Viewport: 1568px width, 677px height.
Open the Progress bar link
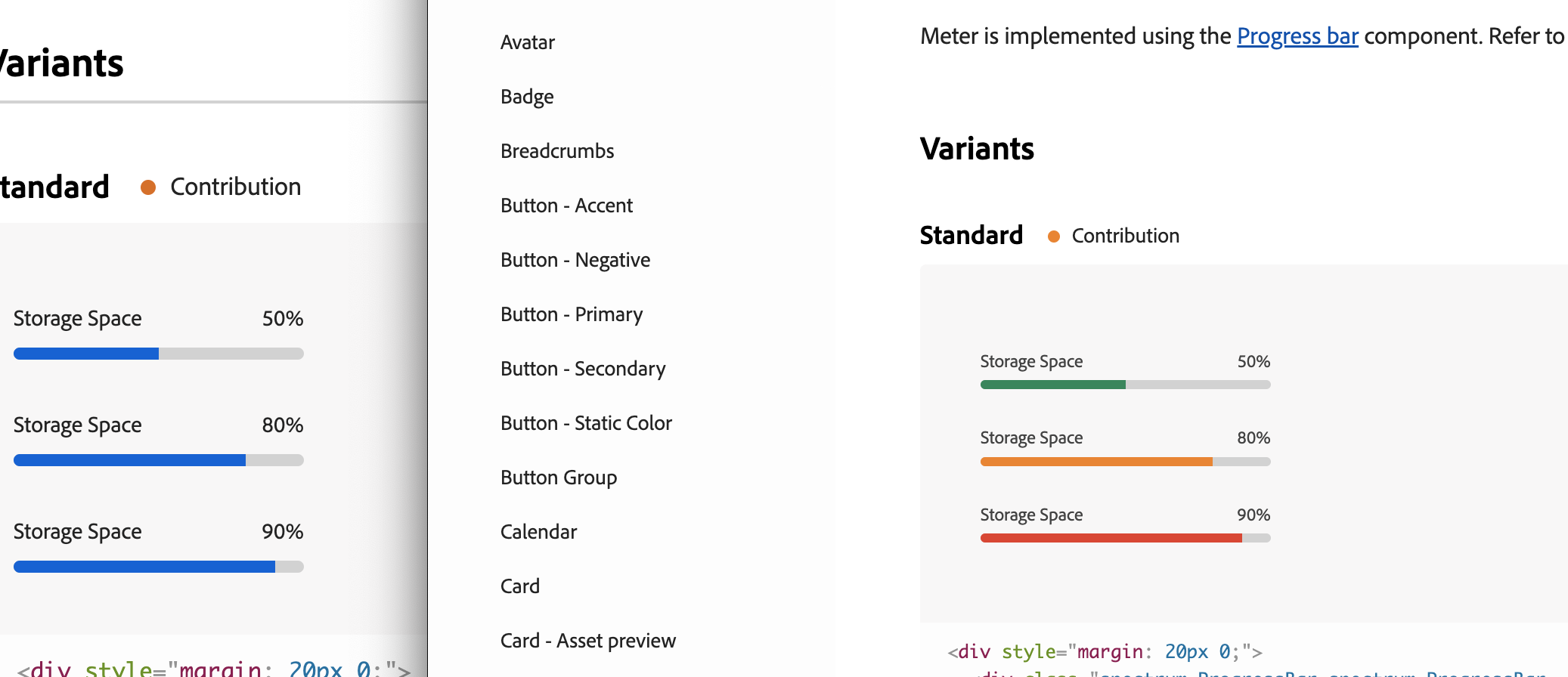click(1297, 36)
